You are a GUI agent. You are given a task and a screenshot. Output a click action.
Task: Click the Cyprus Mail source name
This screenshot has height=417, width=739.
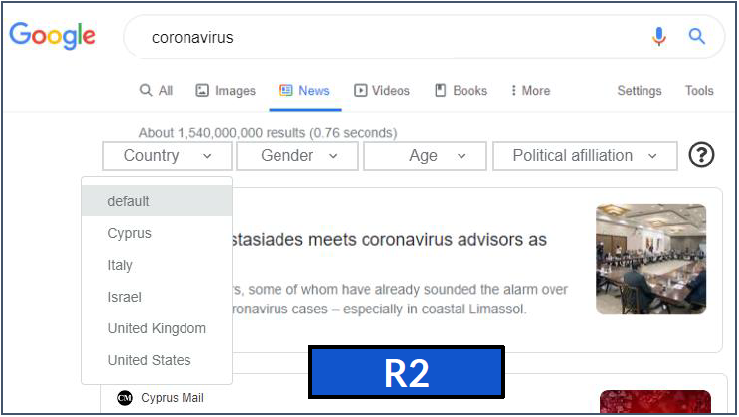click(x=172, y=398)
